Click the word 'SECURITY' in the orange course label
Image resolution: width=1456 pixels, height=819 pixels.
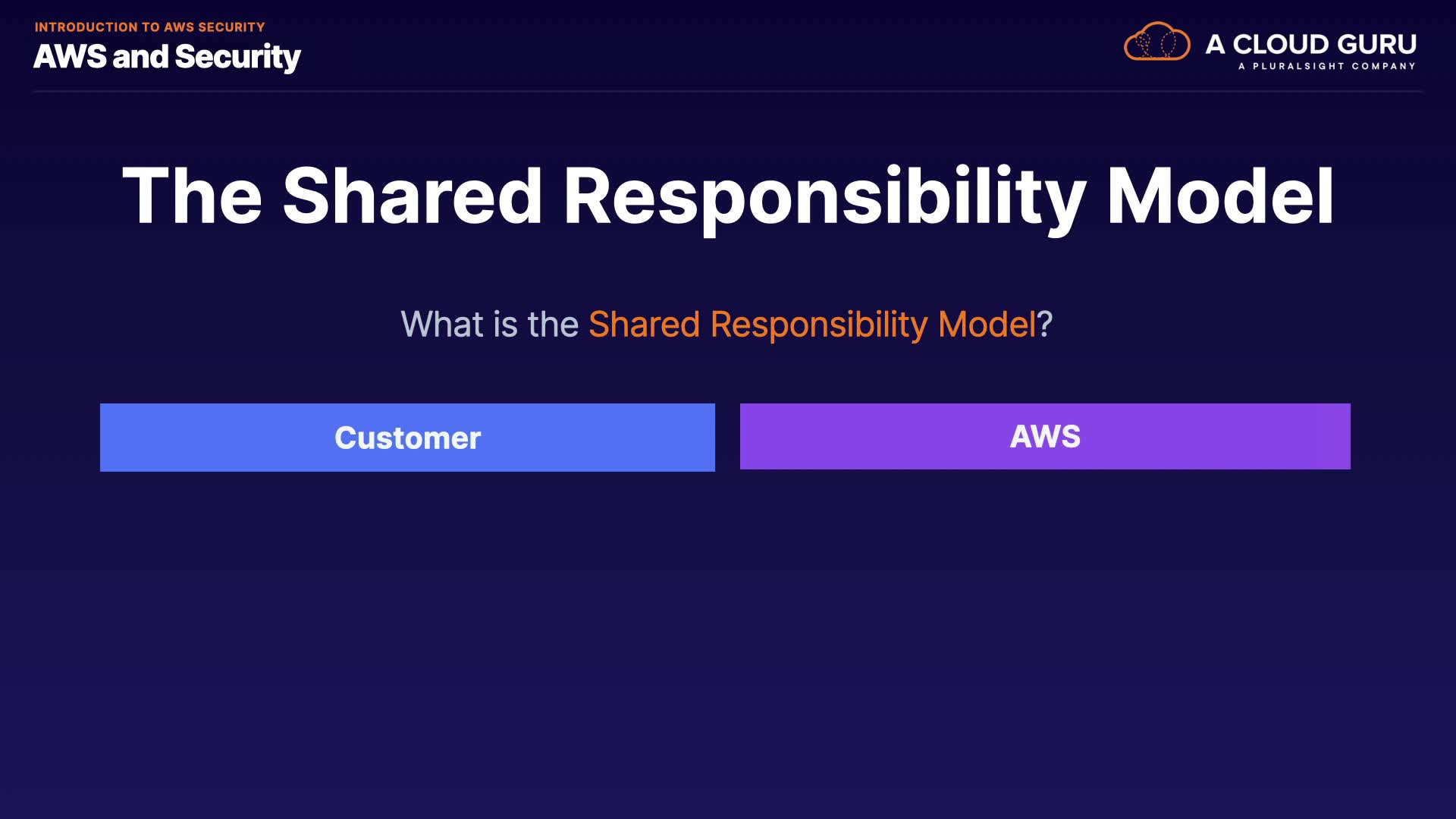pos(231,27)
